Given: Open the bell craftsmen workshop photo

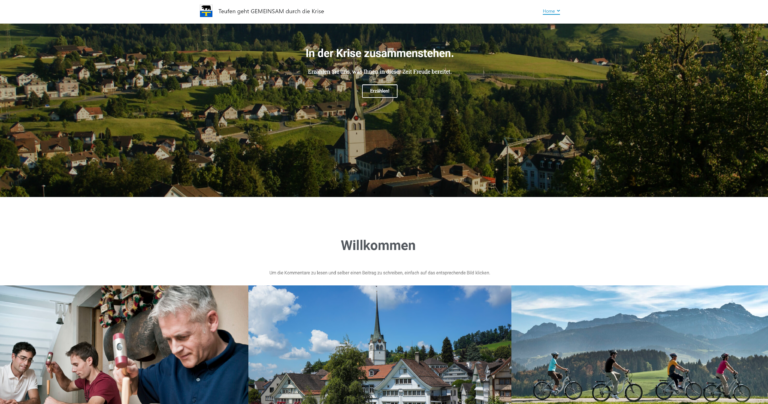Looking at the screenshot, I should [x=124, y=345].
